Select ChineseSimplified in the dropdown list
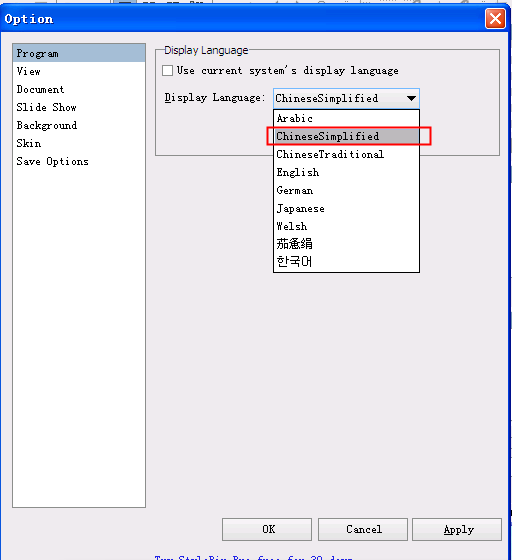The height and width of the screenshot is (560, 512). pyautogui.click(x=346, y=136)
